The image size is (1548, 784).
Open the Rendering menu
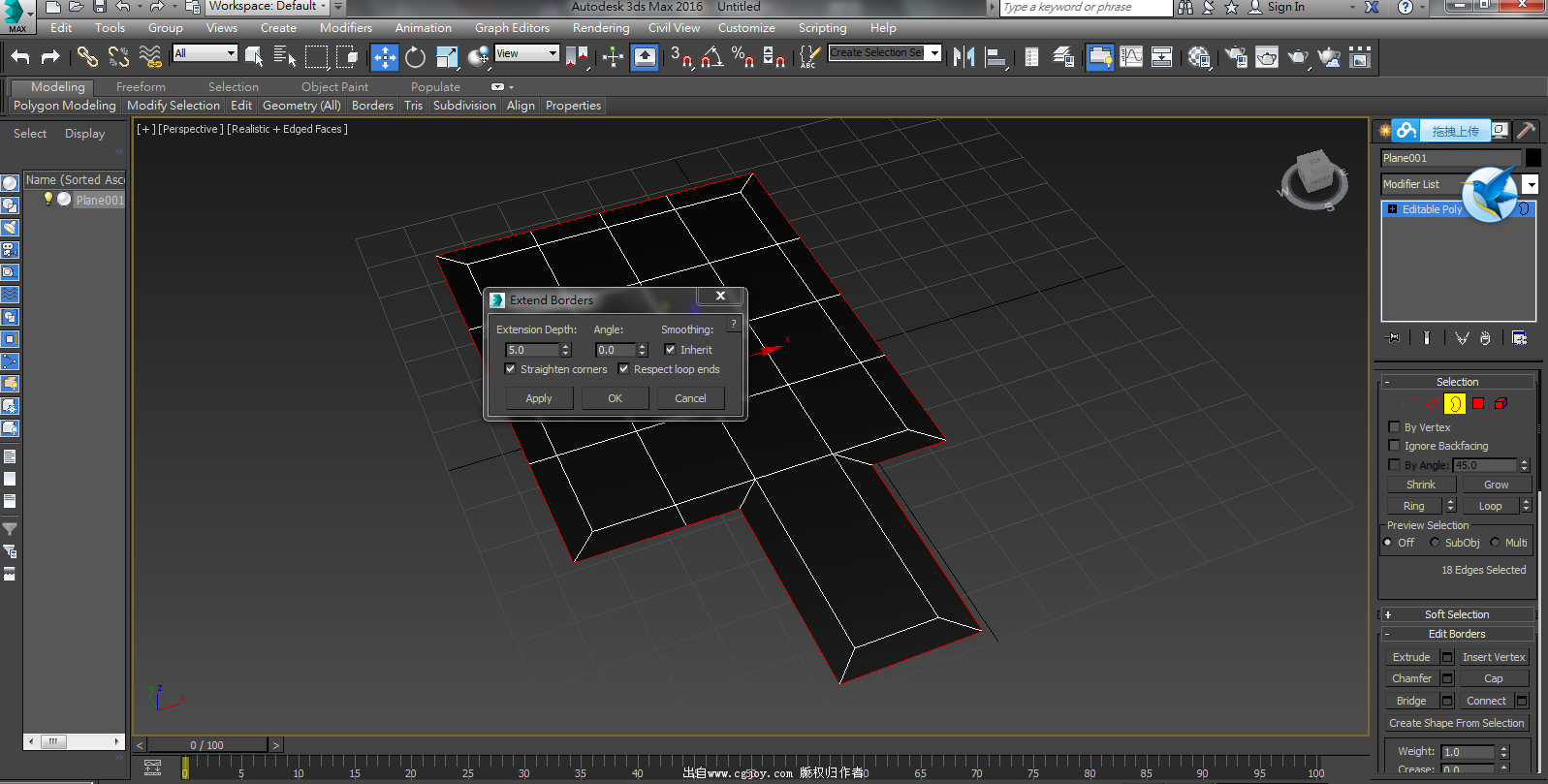[601, 28]
